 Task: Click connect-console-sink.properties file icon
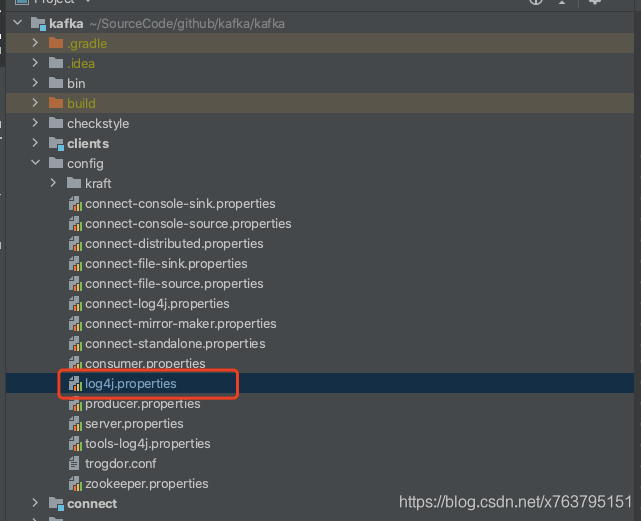tap(75, 204)
